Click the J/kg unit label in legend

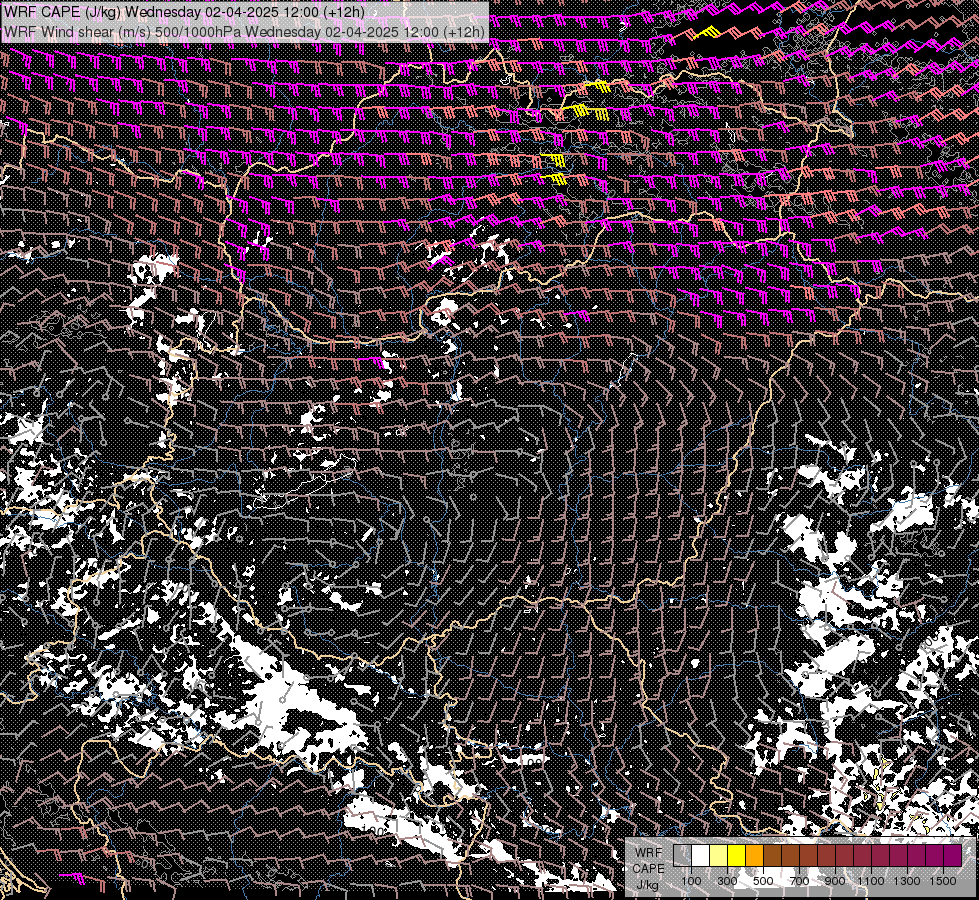point(647,885)
